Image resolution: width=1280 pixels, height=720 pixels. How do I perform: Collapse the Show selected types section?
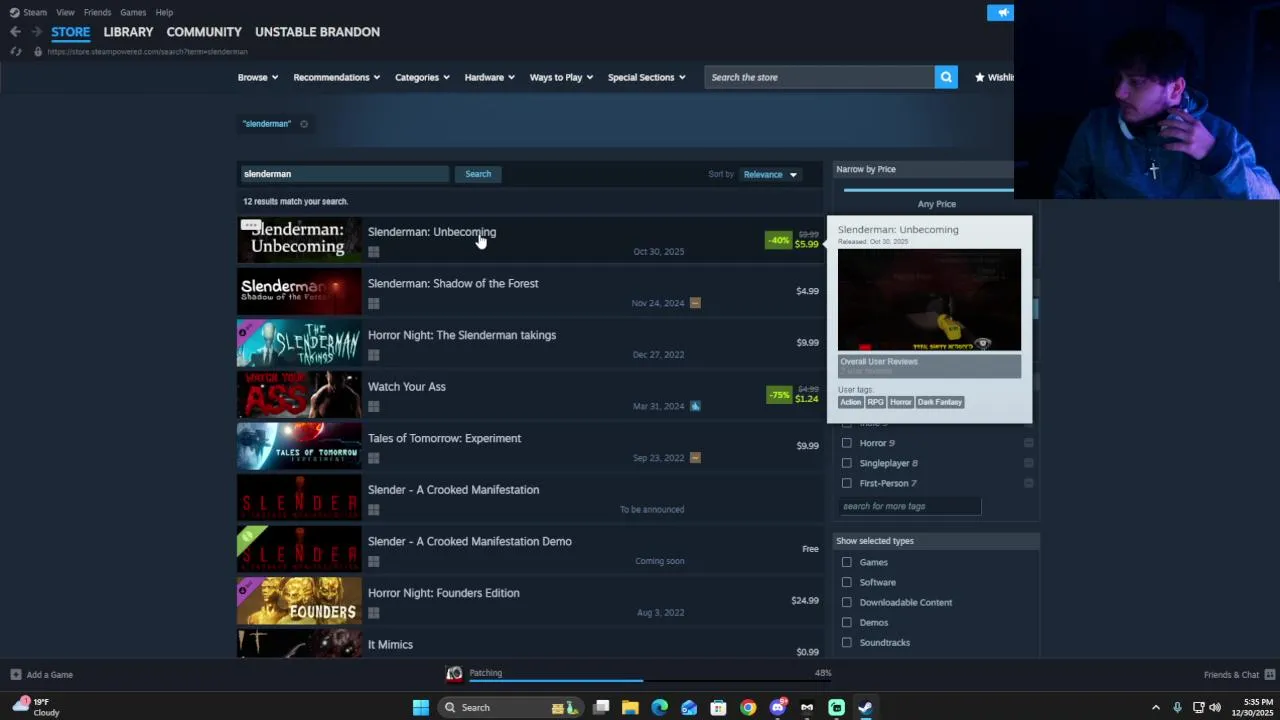(x=937, y=541)
